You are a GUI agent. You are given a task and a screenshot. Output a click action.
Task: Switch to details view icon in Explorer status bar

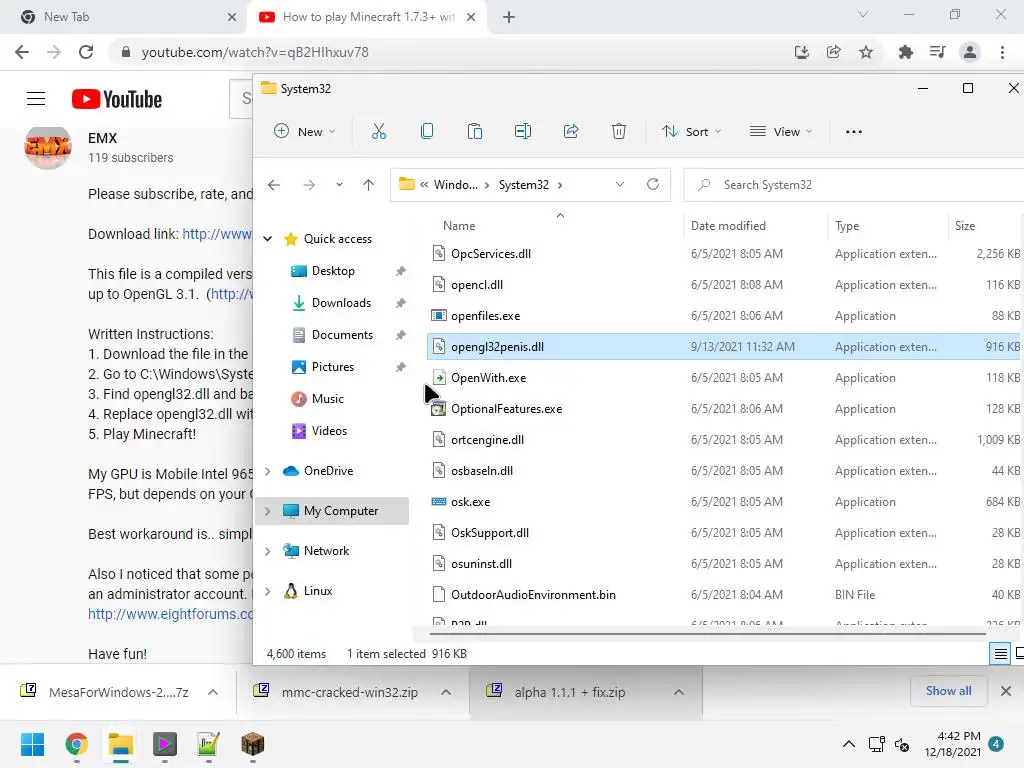coord(1000,654)
